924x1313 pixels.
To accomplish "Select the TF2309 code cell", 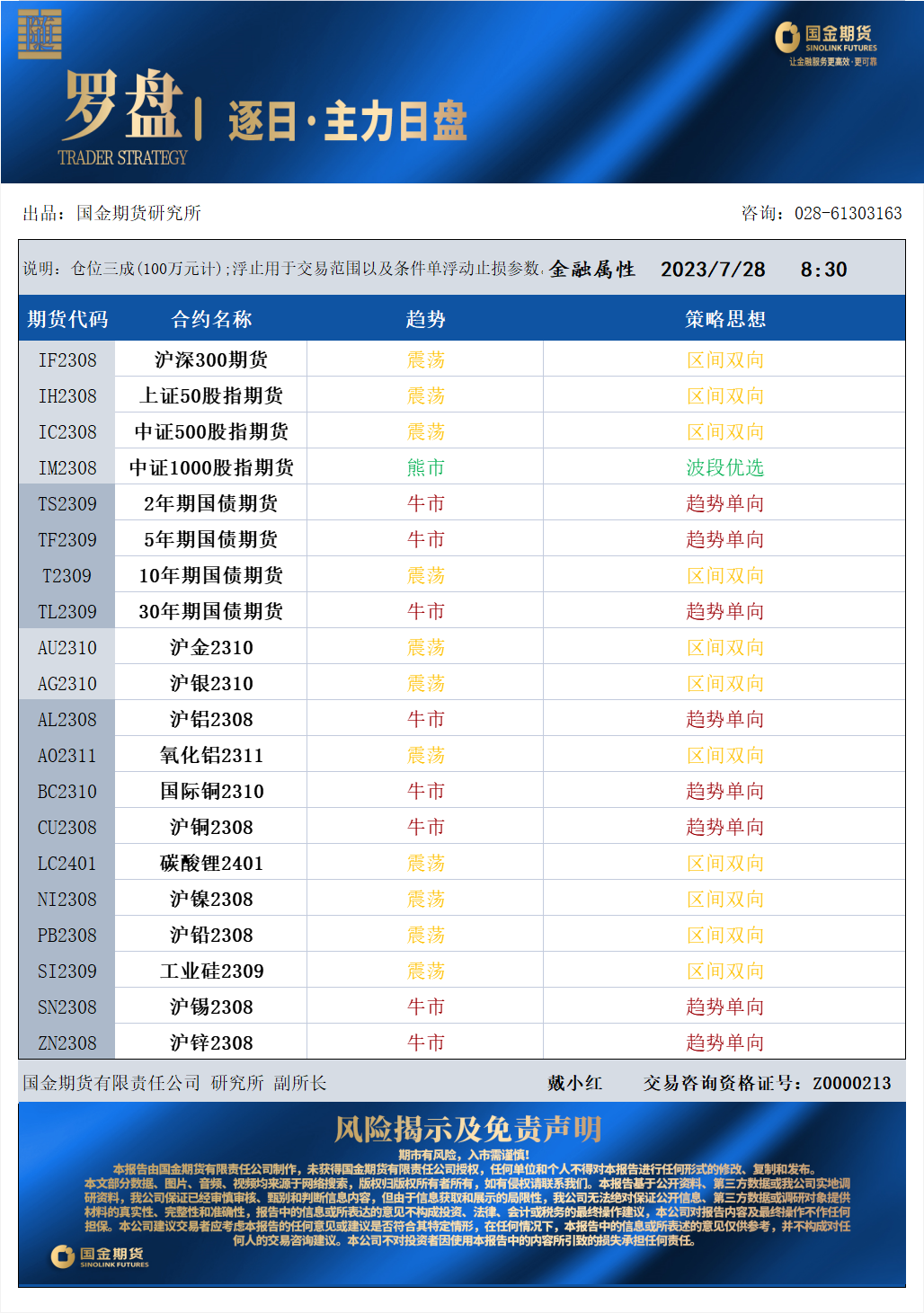I will pyautogui.click(x=67, y=539).
